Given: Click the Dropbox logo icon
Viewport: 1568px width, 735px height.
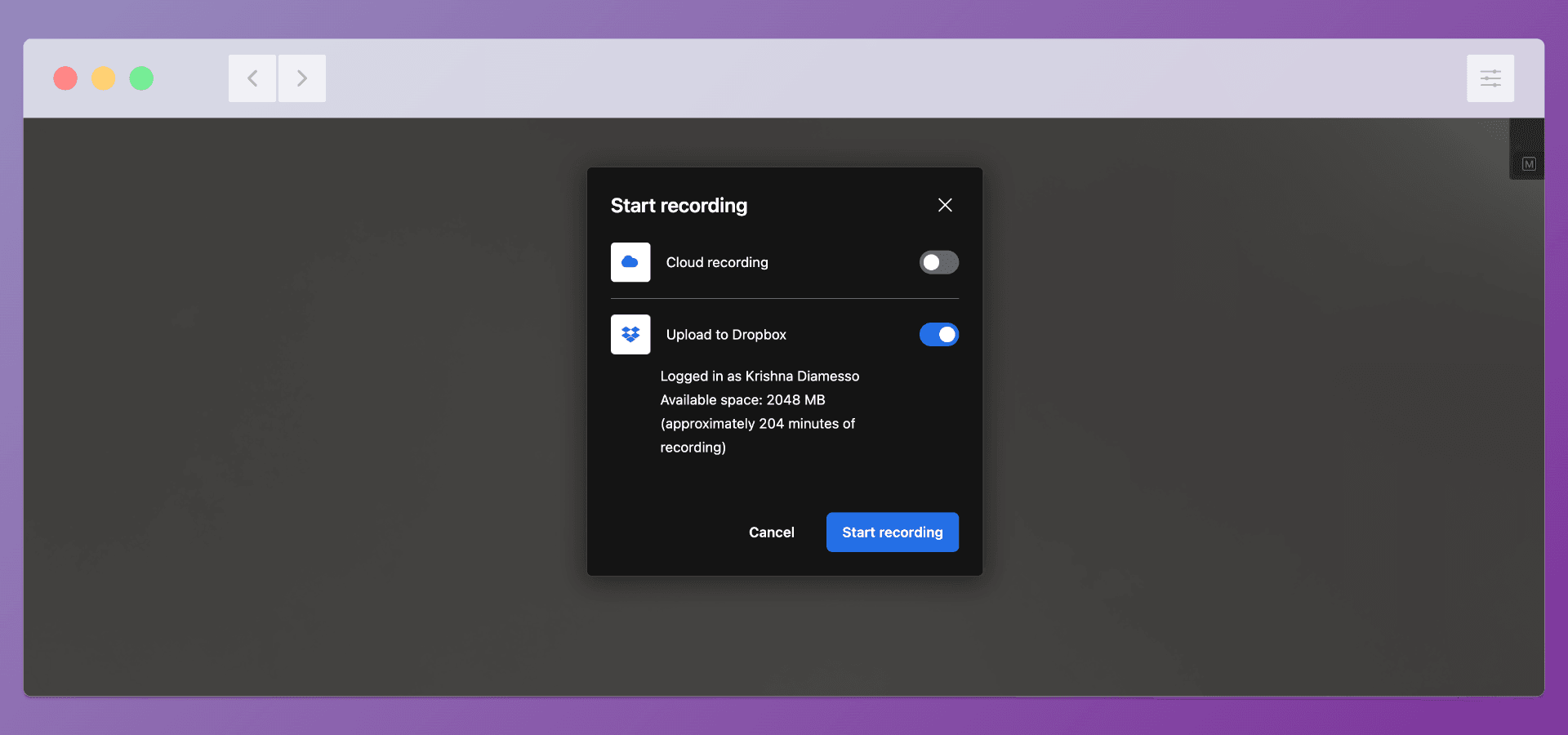Looking at the screenshot, I should (630, 334).
